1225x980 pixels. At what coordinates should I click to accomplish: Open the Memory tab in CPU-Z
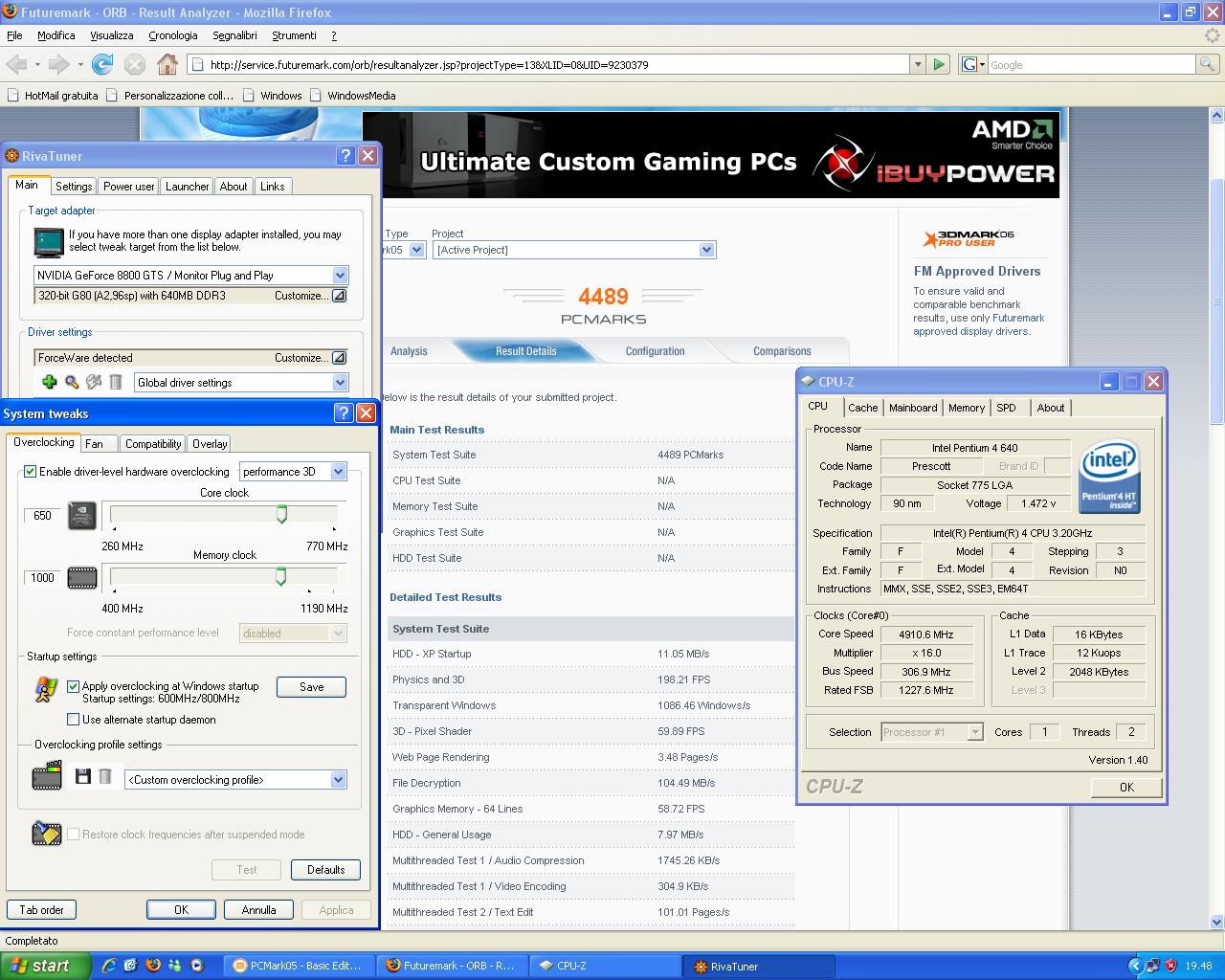coord(967,408)
